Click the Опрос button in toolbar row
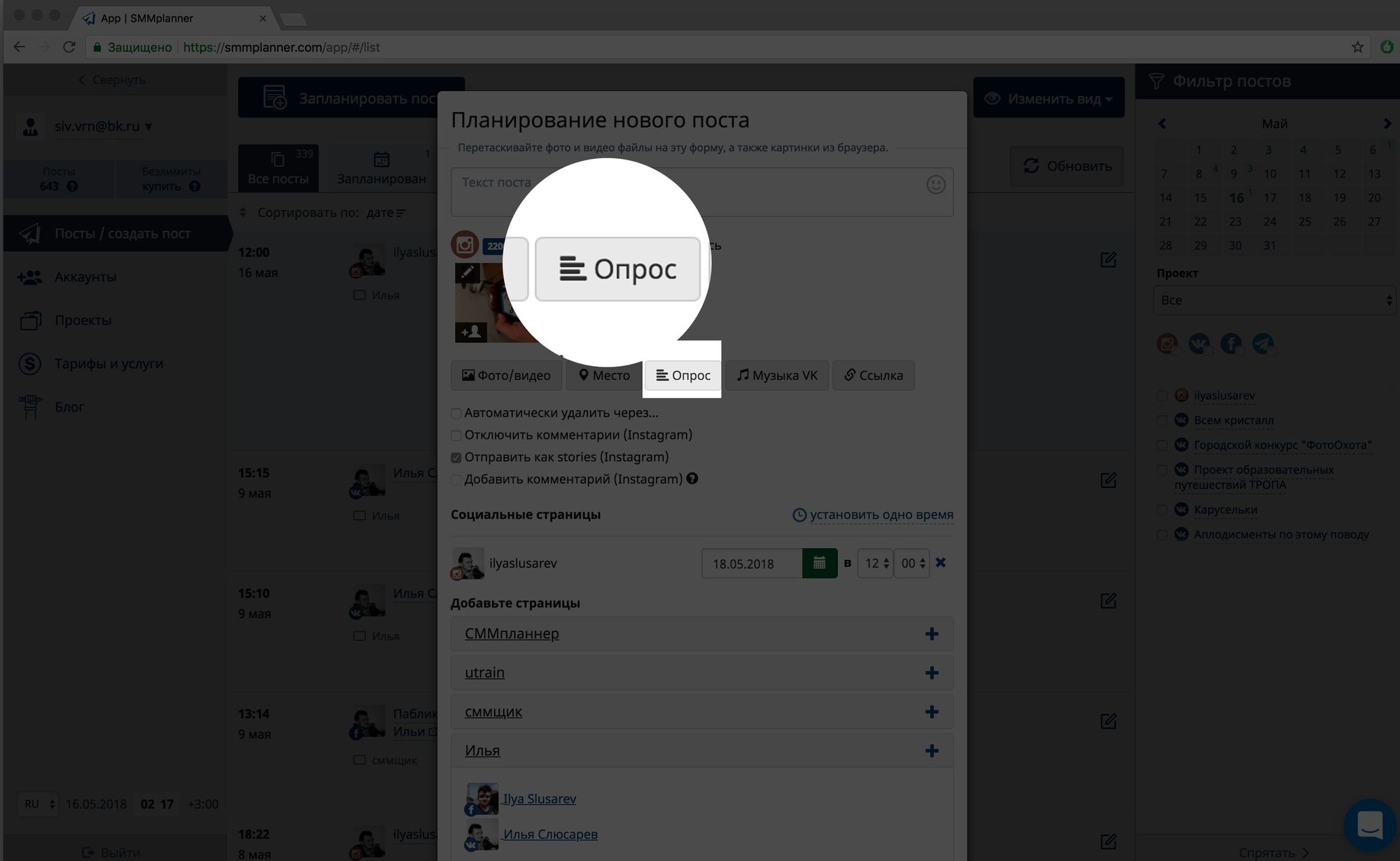 [683, 375]
